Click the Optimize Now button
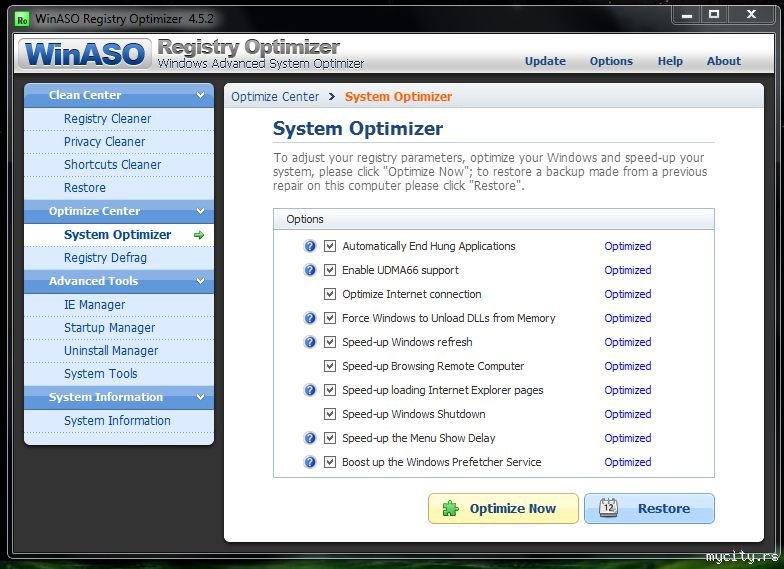Image resolution: width=784 pixels, height=569 pixels. pyautogui.click(x=503, y=508)
